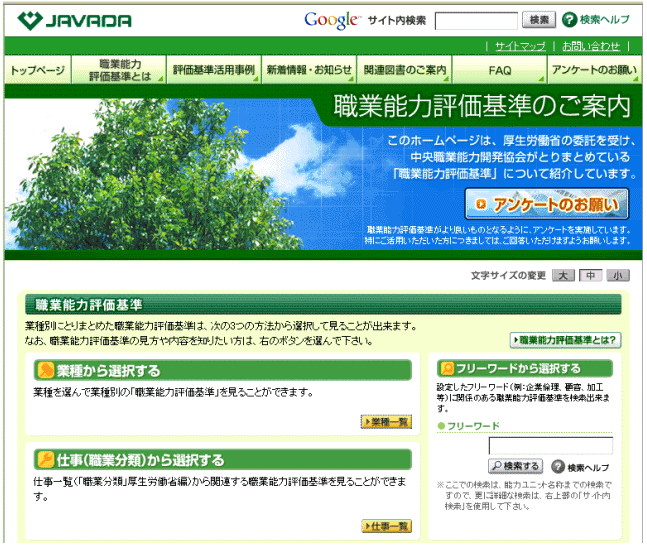Image resolution: width=647 pixels, height=547 pixels.
Task: Switch to the FAQ navigation tab
Action: (x=500, y=71)
